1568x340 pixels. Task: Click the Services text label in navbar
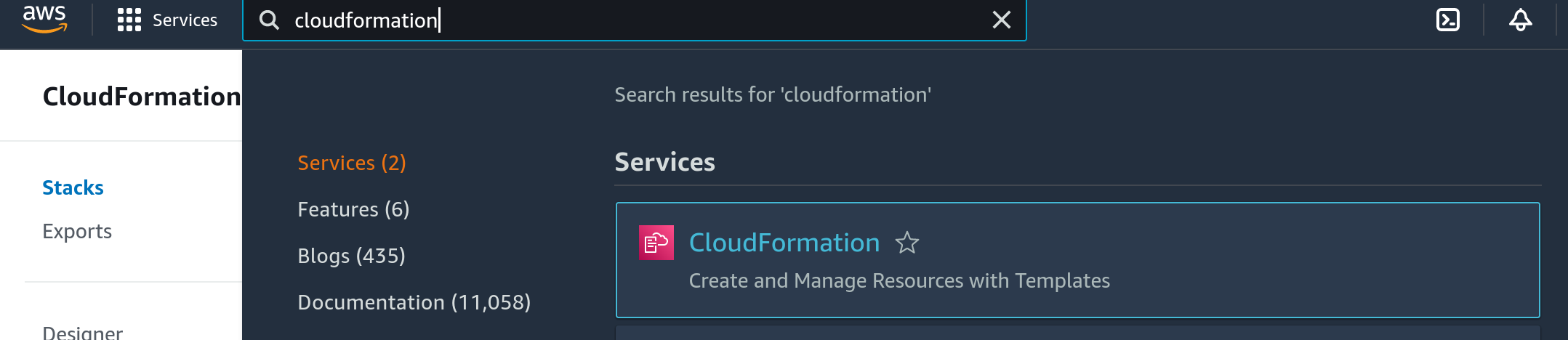coord(185,20)
